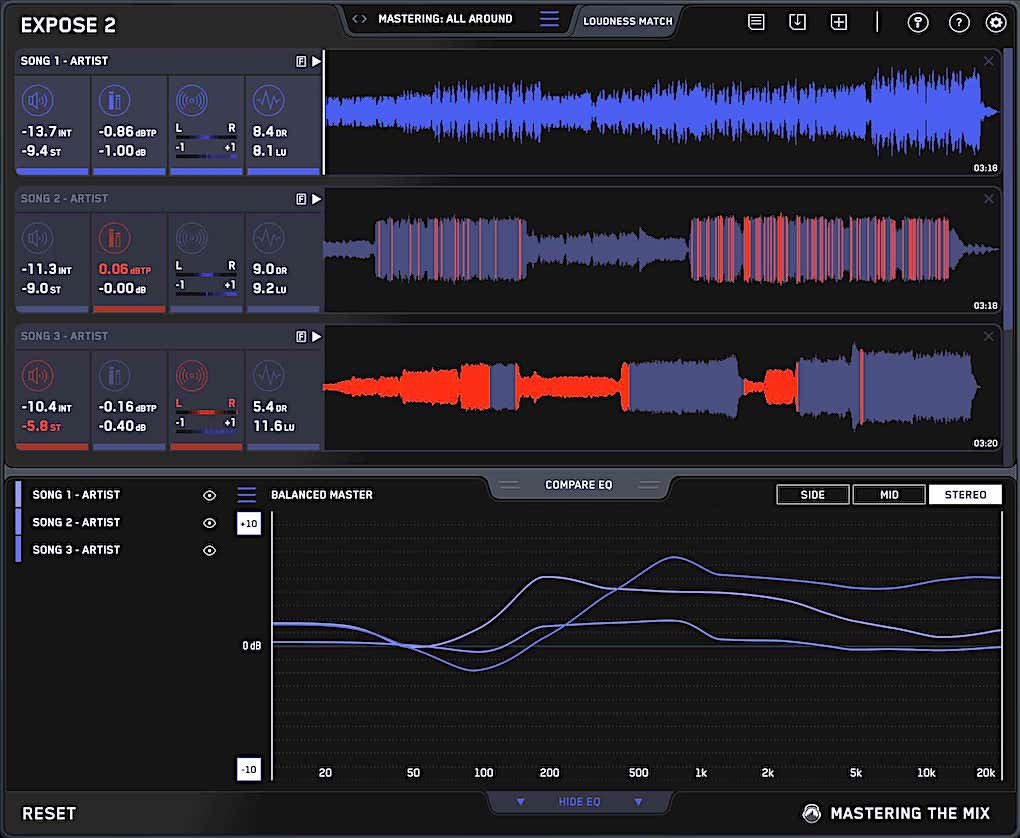Switch EQ view to Side
The height and width of the screenshot is (838, 1020).
coord(813,495)
